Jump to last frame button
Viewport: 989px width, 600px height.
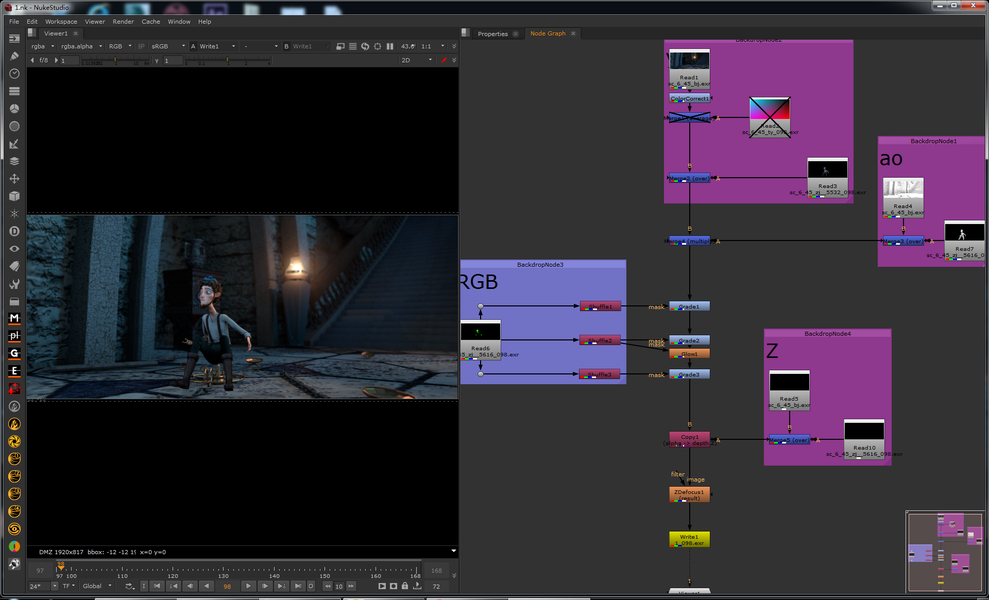[x=298, y=586]
